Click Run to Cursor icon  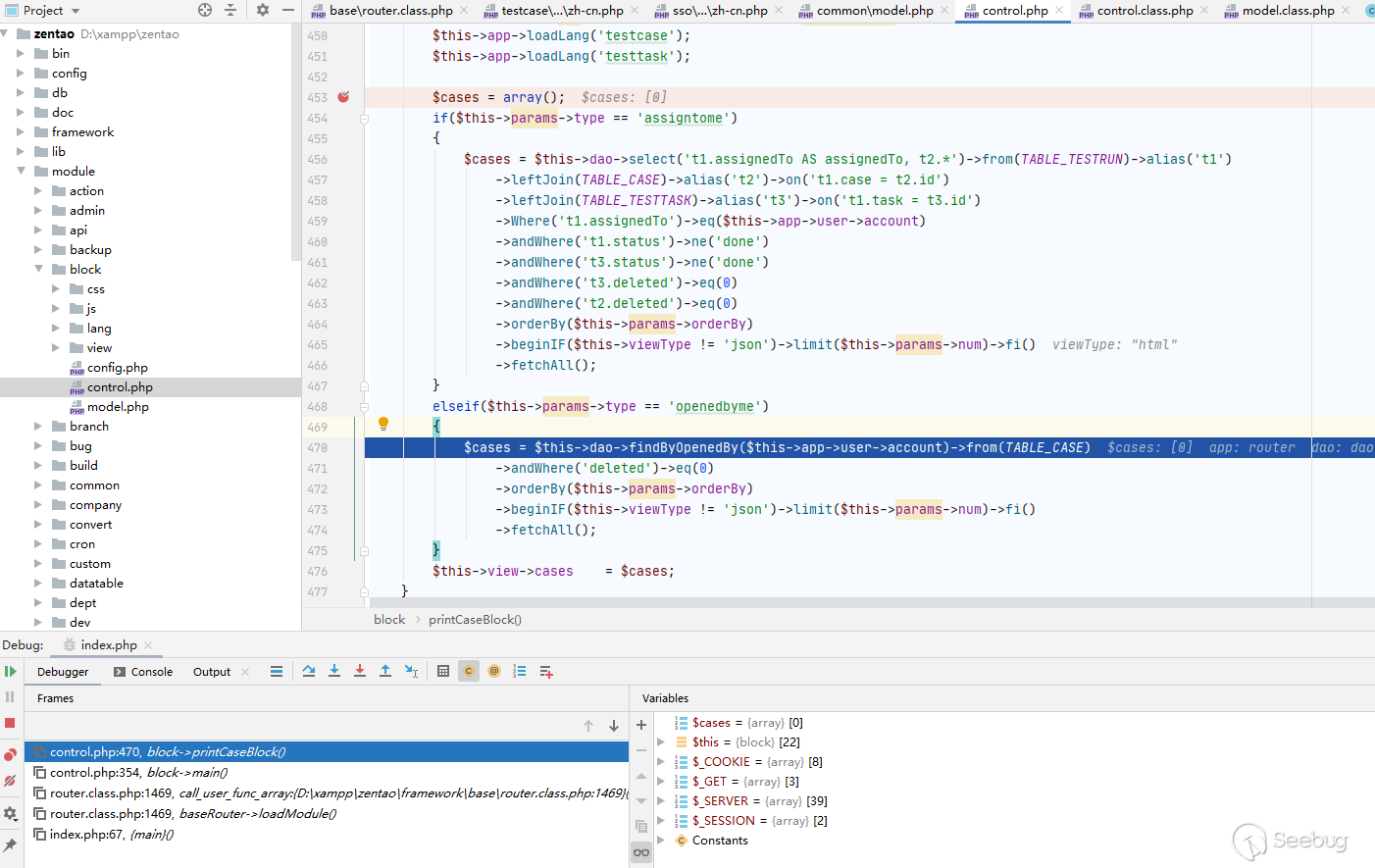(x=411, y=671)
